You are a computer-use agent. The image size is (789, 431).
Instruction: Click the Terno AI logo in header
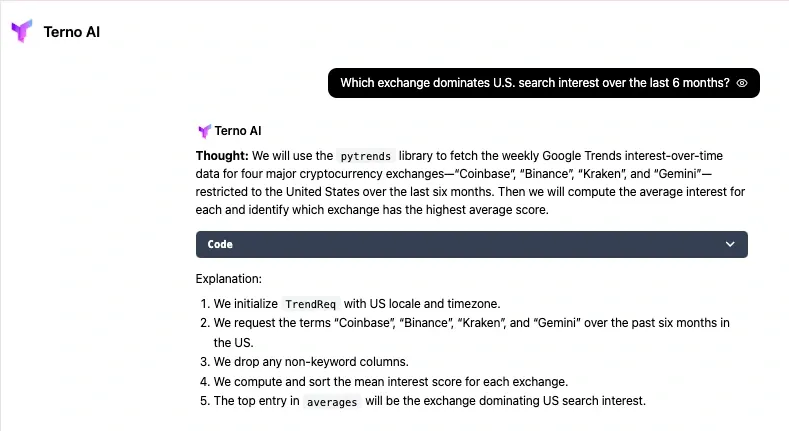[x=22, y=31]
